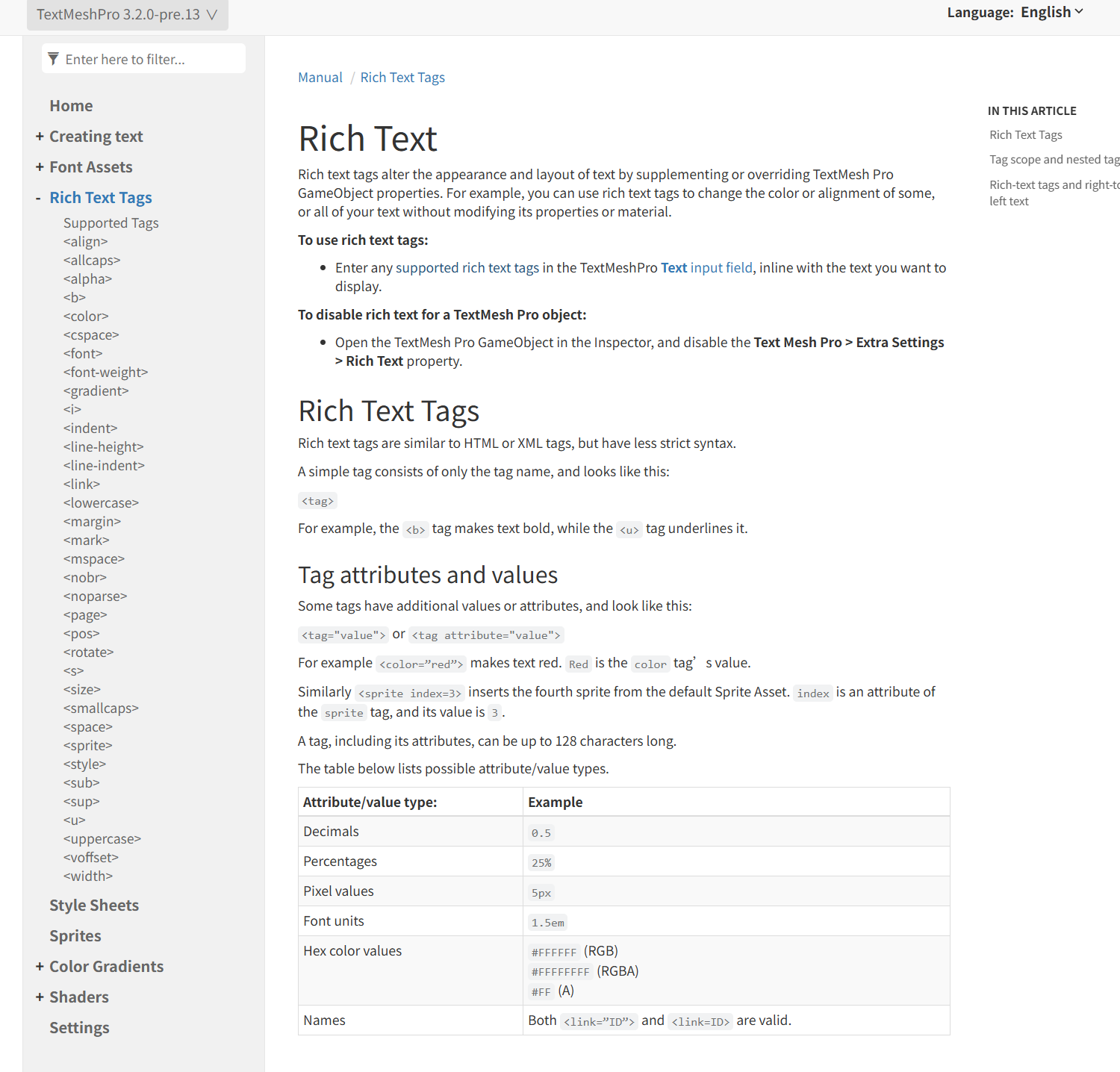Image resolution: width=1120 pixels, height=1072 pixels.
Task: Open the Supported Tags page
Action: [x=111, y=223]
